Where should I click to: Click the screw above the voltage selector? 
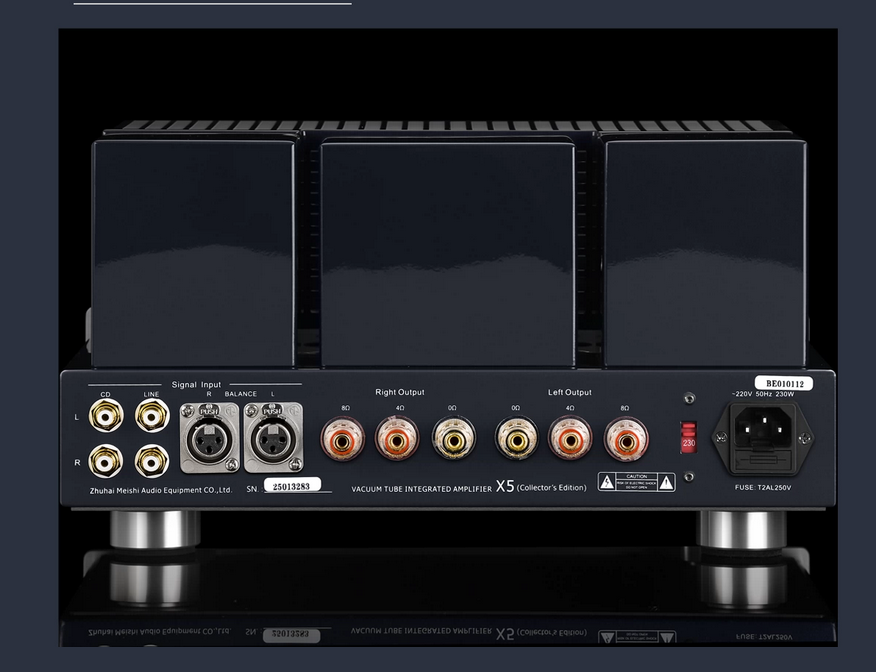[x=690, y=398]
